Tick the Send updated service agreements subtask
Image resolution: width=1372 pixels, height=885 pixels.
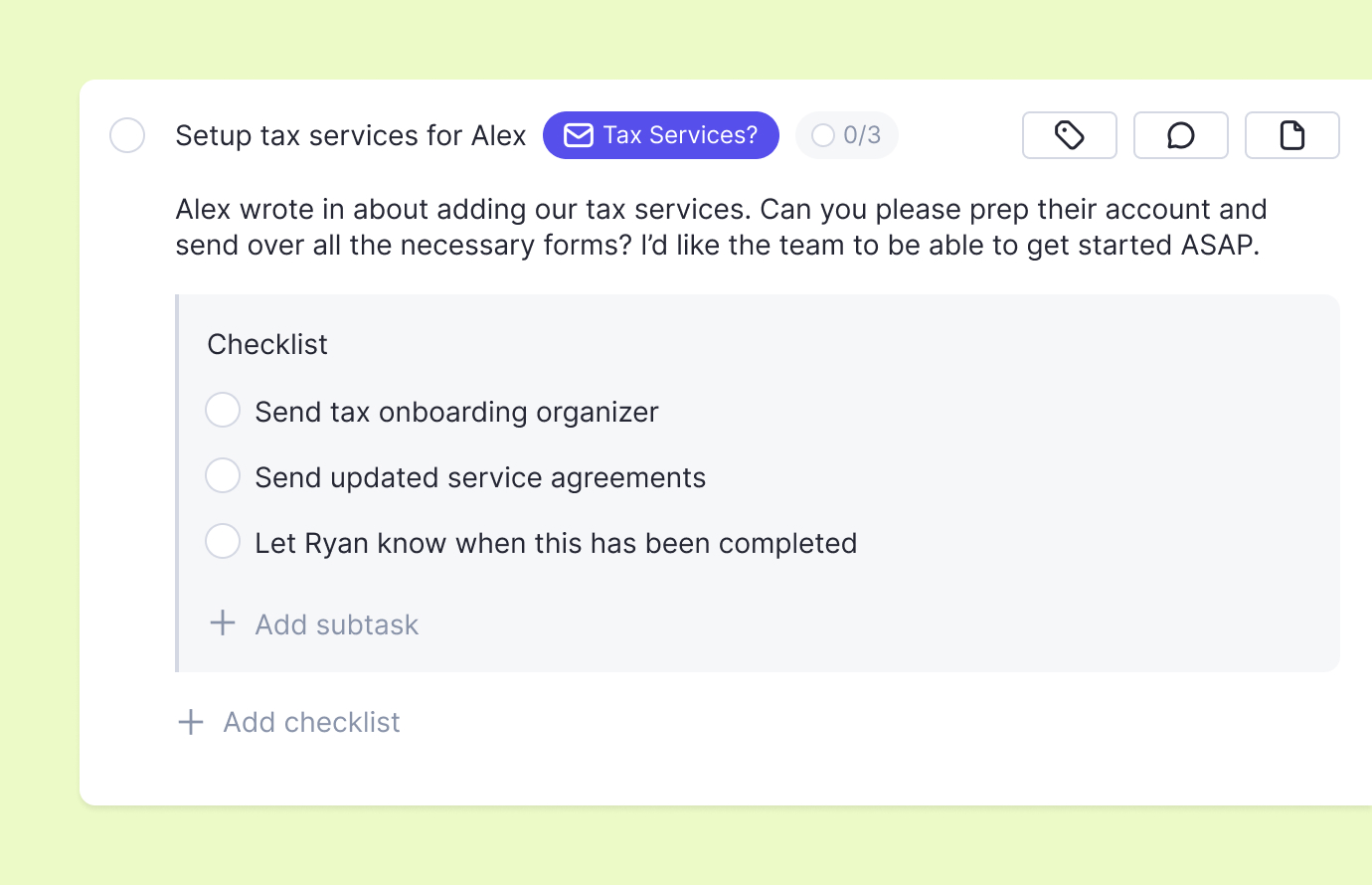click(x=223, y=475)
